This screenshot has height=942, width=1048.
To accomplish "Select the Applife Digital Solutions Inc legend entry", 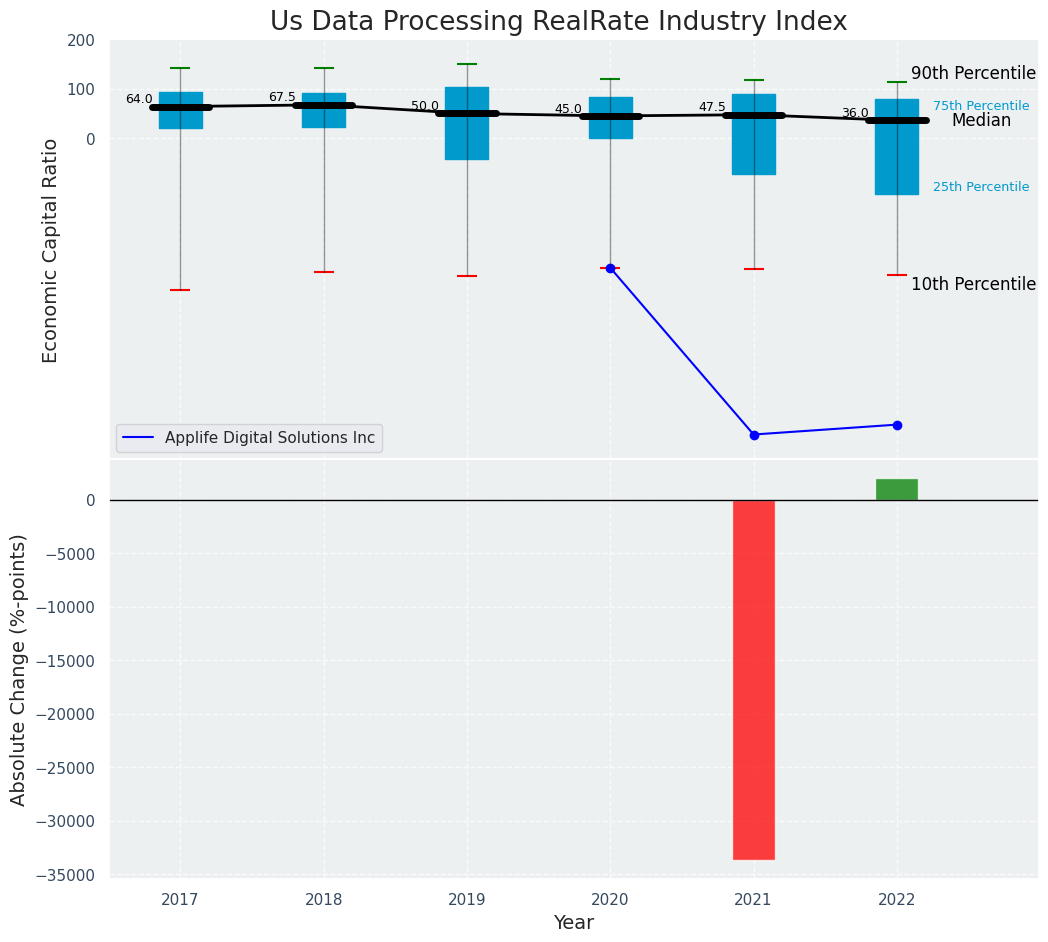I will point(269,438).
